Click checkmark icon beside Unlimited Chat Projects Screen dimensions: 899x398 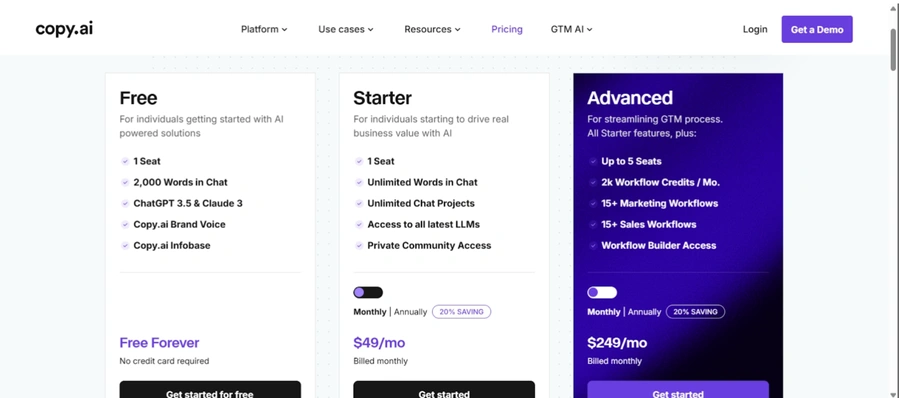point(359,204)
